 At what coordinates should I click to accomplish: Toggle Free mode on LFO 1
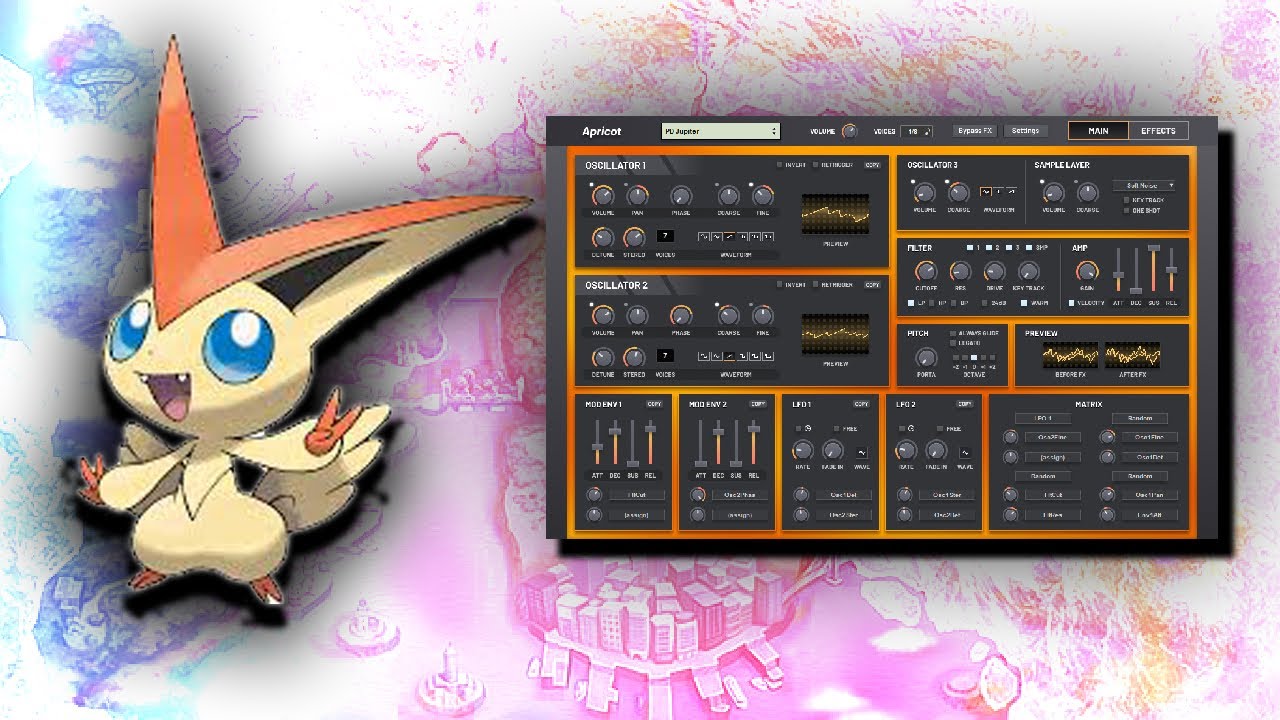pyautogui.click(x=836, y=428)
